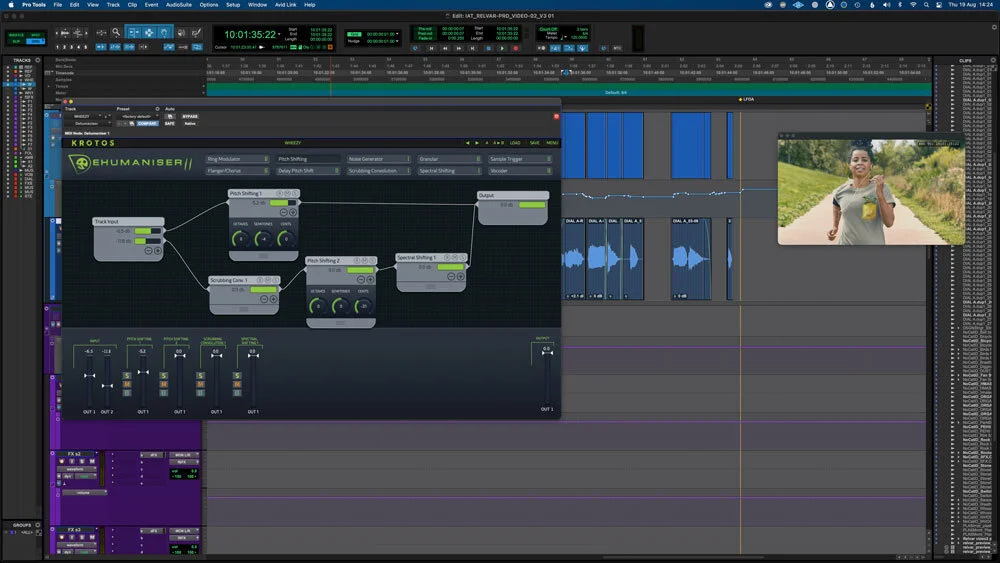Add a Sample Trigger module

tap(520, 159)
